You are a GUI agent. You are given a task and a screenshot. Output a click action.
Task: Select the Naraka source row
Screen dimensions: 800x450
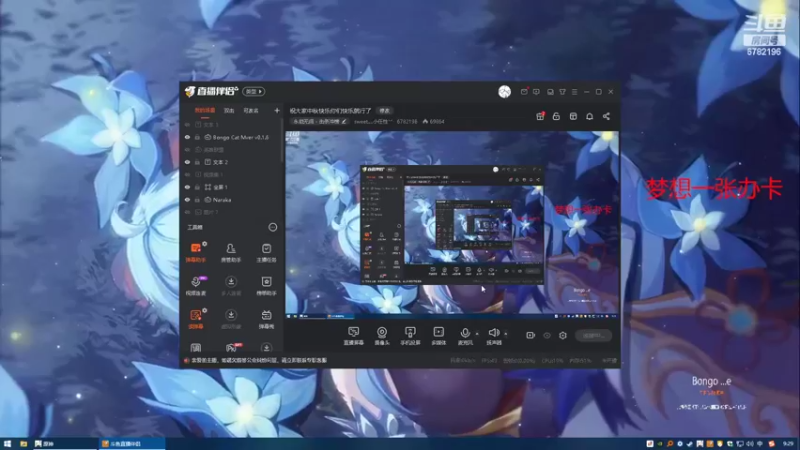[232, 200]
